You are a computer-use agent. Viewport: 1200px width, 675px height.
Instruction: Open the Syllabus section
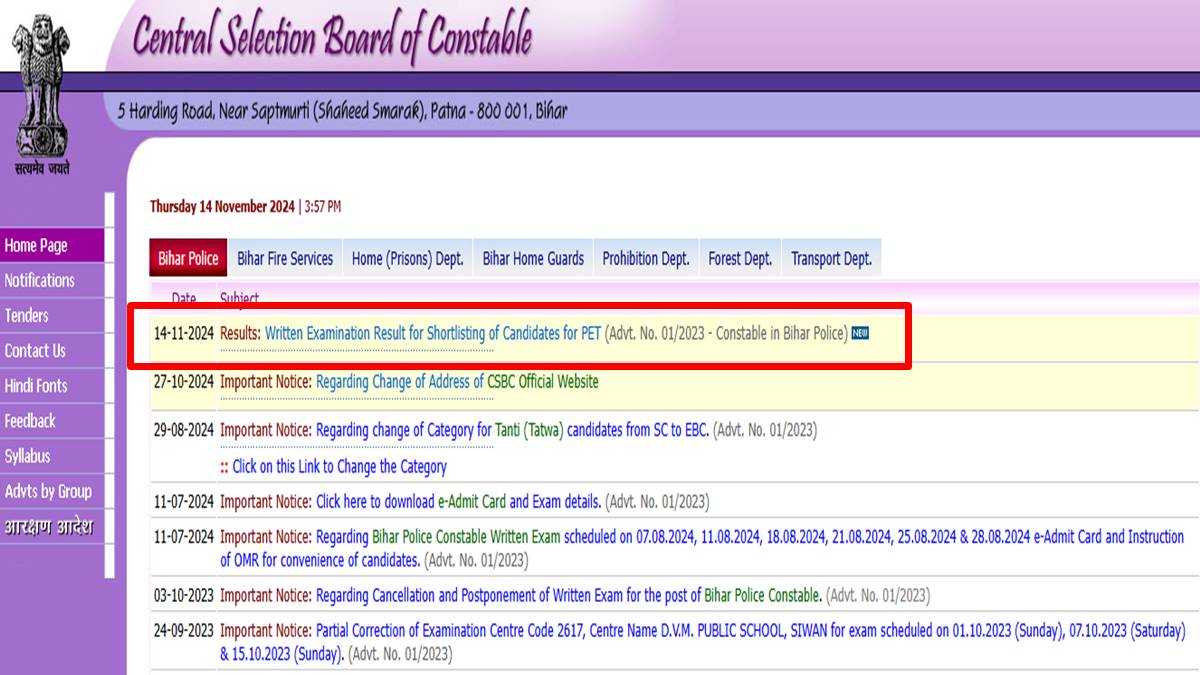click(30, 455)
